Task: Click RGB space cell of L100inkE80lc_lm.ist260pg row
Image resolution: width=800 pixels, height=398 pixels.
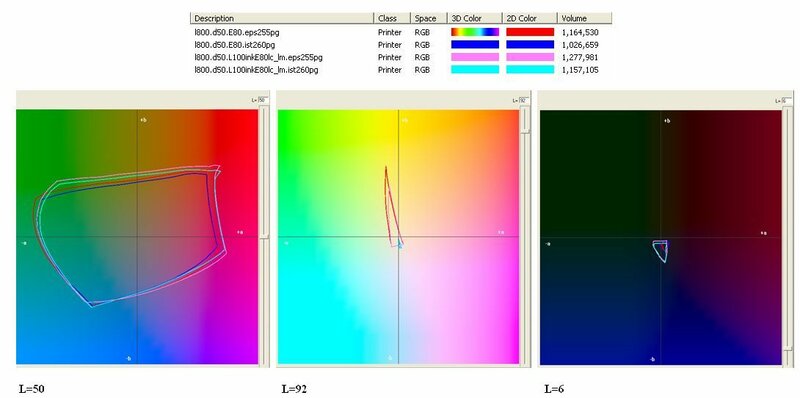Action: 422,70
